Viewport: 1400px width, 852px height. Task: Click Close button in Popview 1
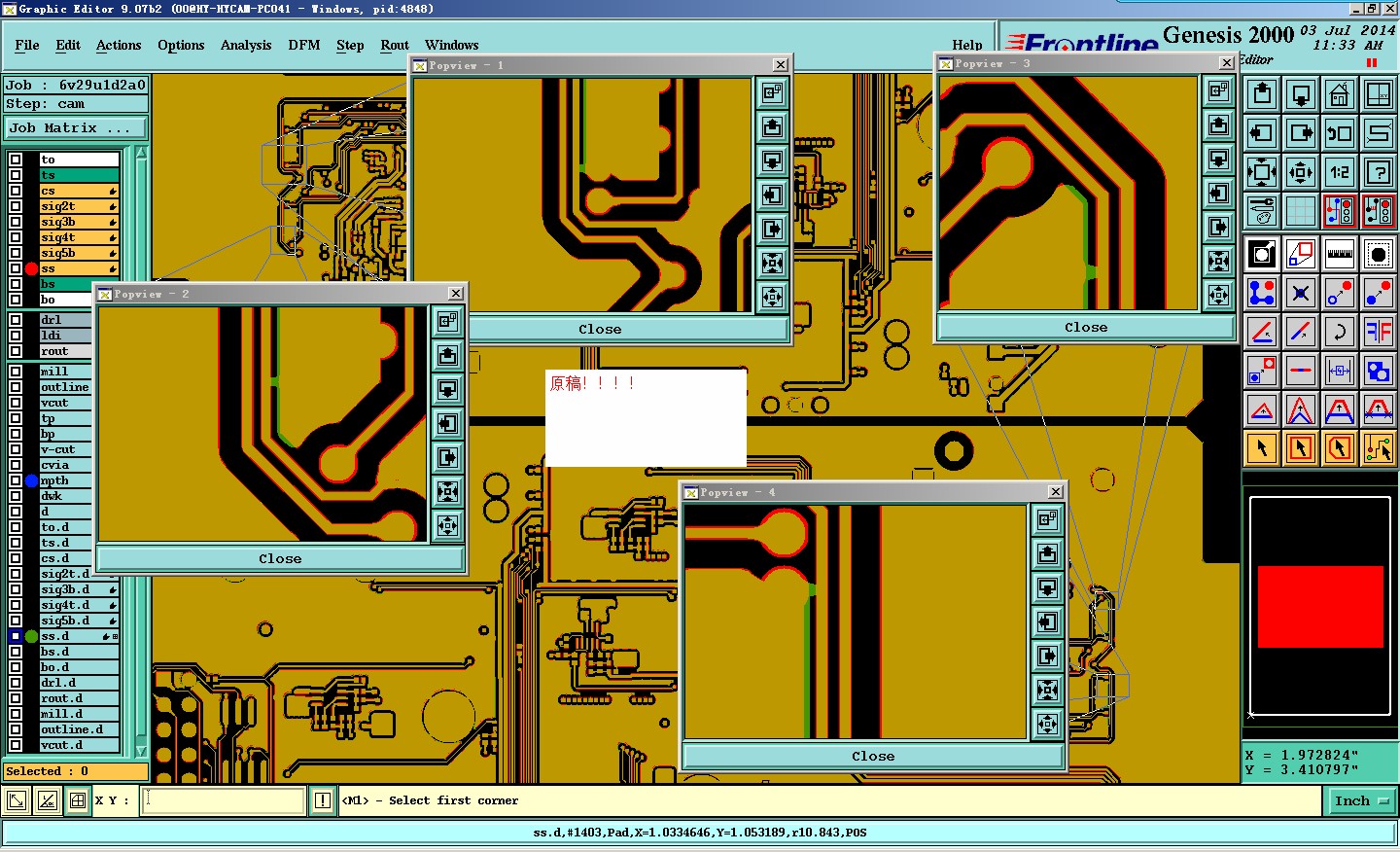coord(600,330)
